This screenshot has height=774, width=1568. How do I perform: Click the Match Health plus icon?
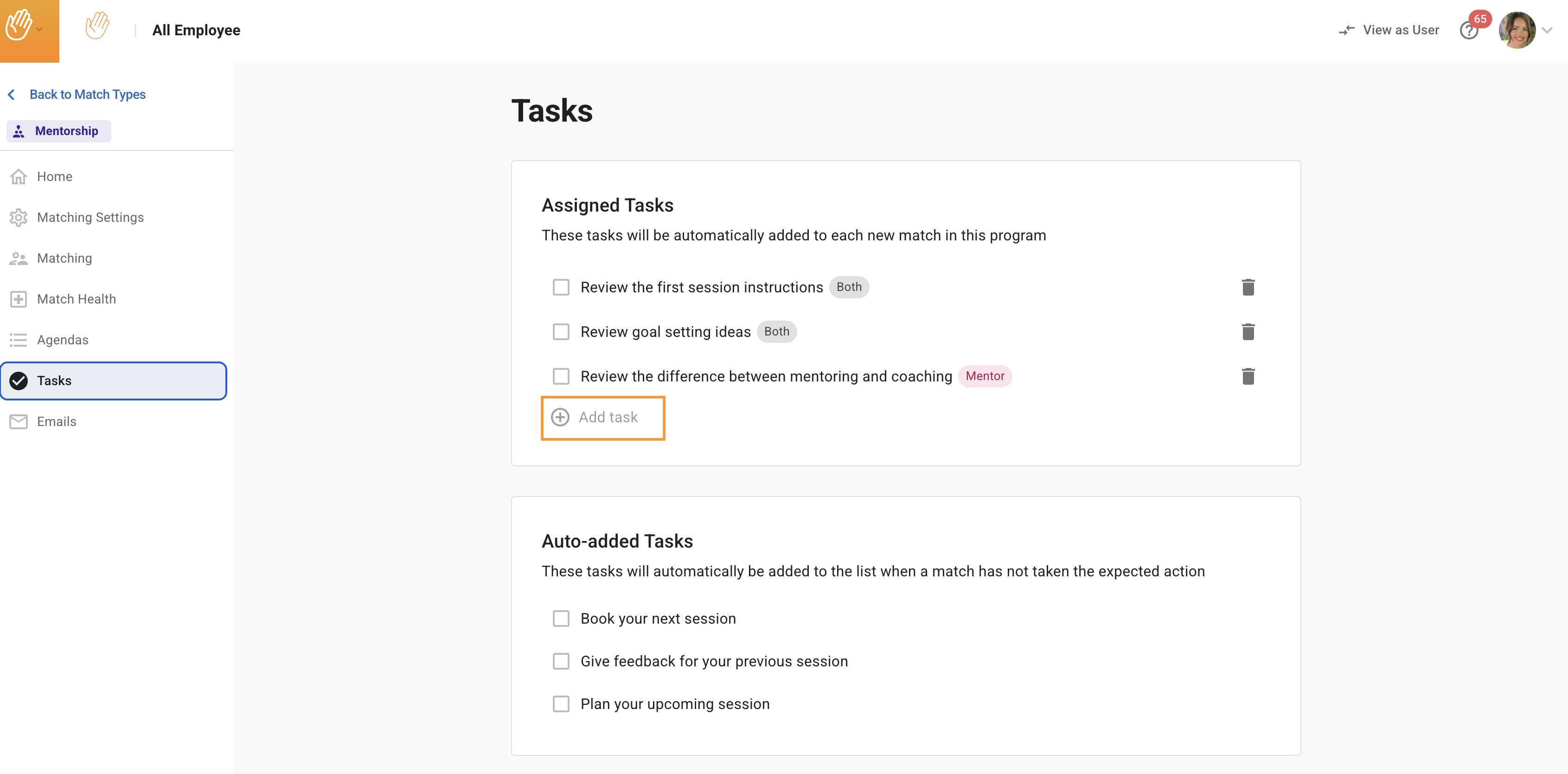[x=18, y=299]
